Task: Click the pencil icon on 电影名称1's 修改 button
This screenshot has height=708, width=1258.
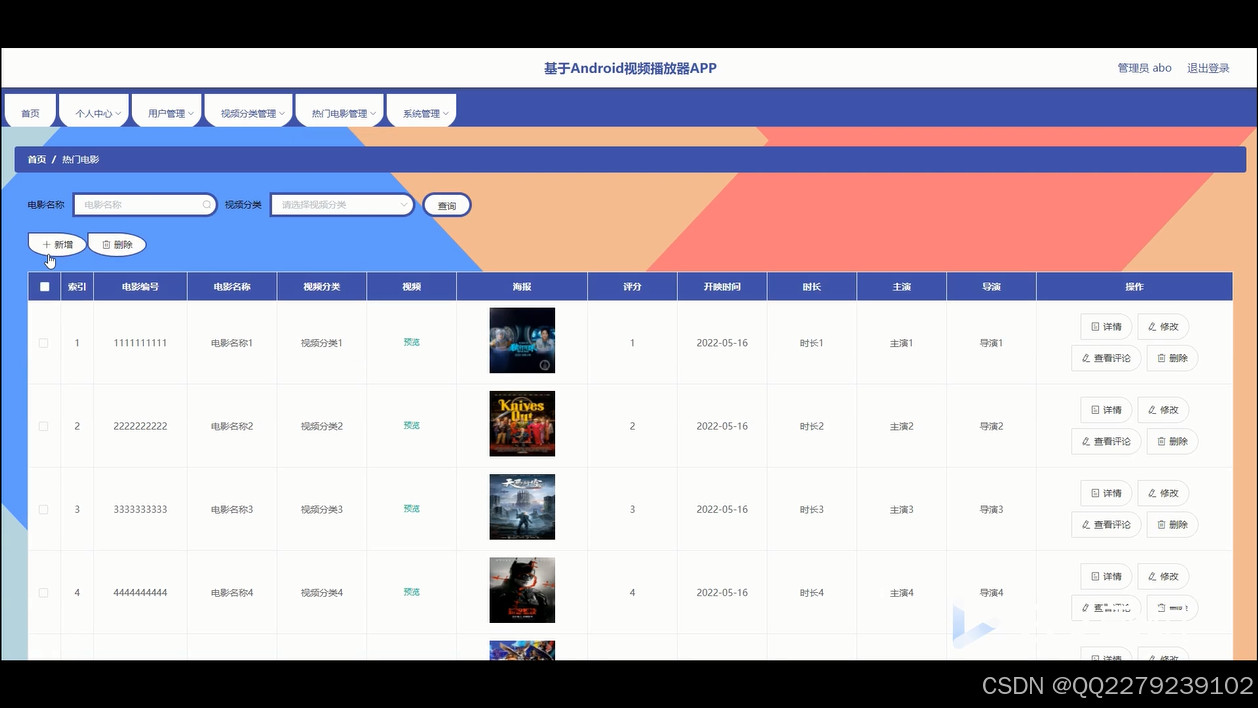Action: click(1151, 326)
